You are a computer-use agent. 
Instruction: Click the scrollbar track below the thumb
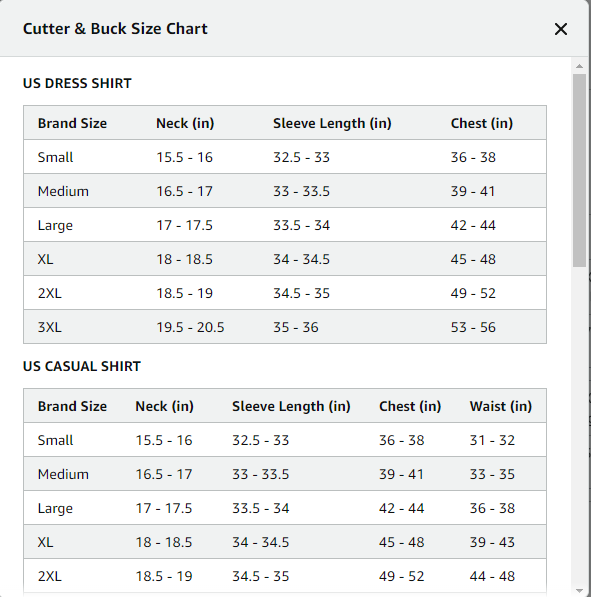pyautogui.click(x=580, y=425)
